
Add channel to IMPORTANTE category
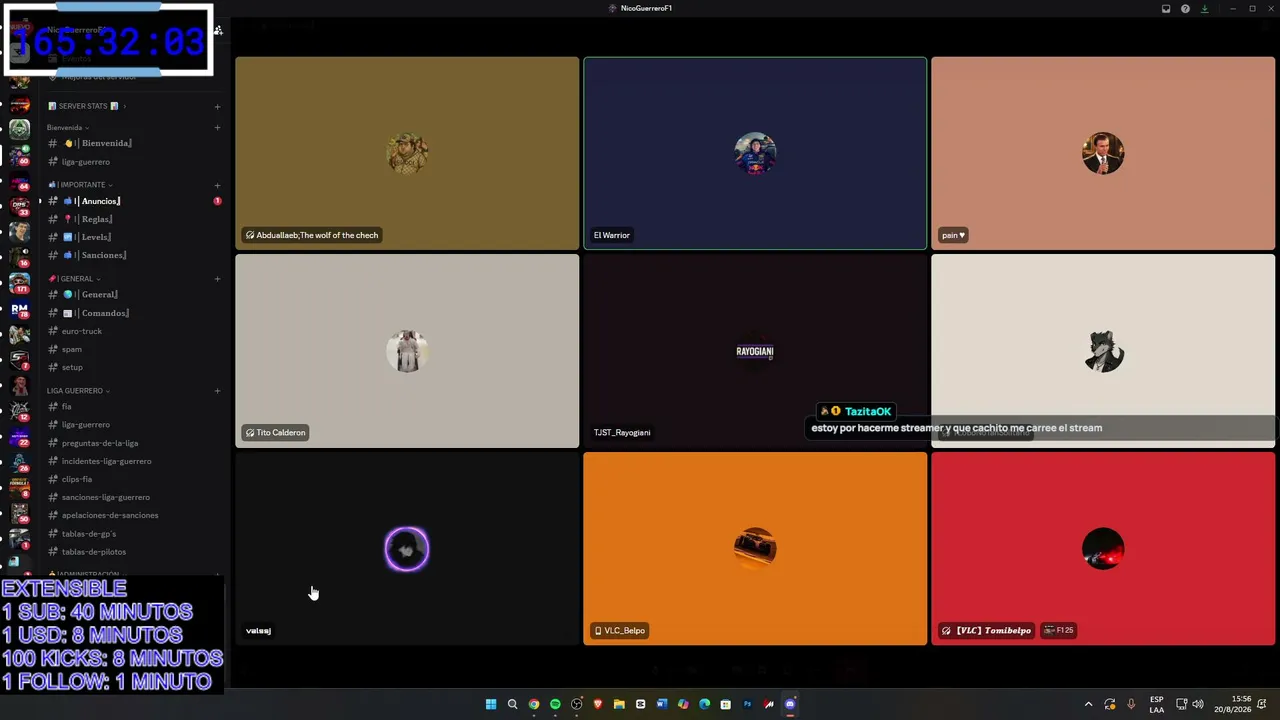[217, 185]
